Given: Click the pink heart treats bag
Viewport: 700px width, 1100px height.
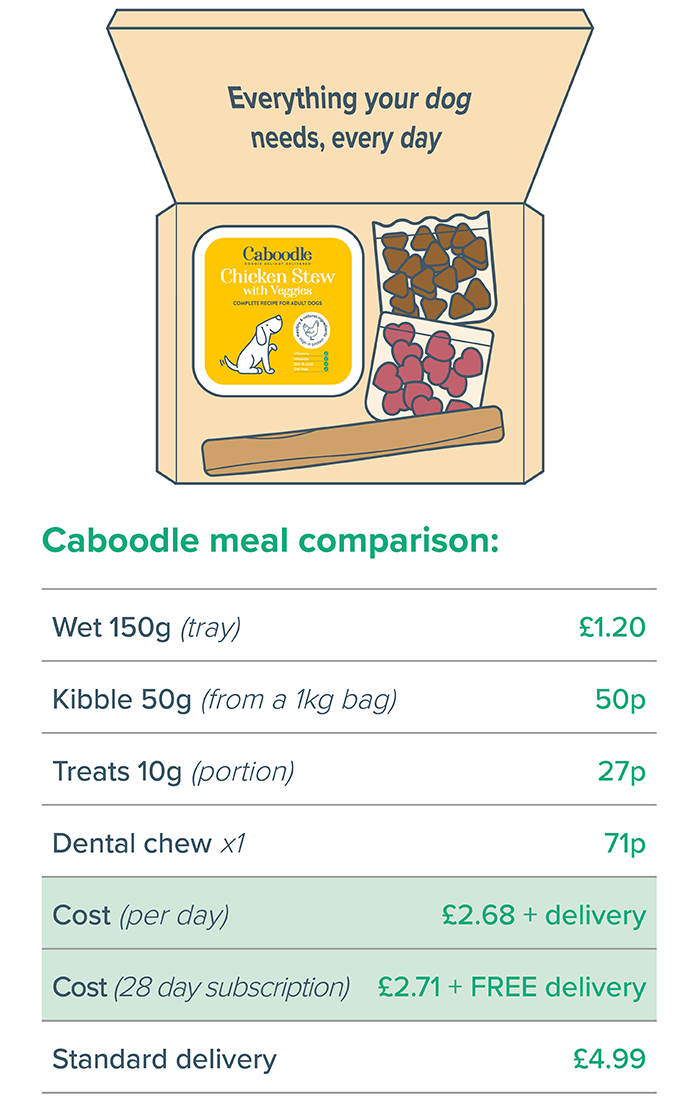Looking at the screenshot, I should point(428,367).
